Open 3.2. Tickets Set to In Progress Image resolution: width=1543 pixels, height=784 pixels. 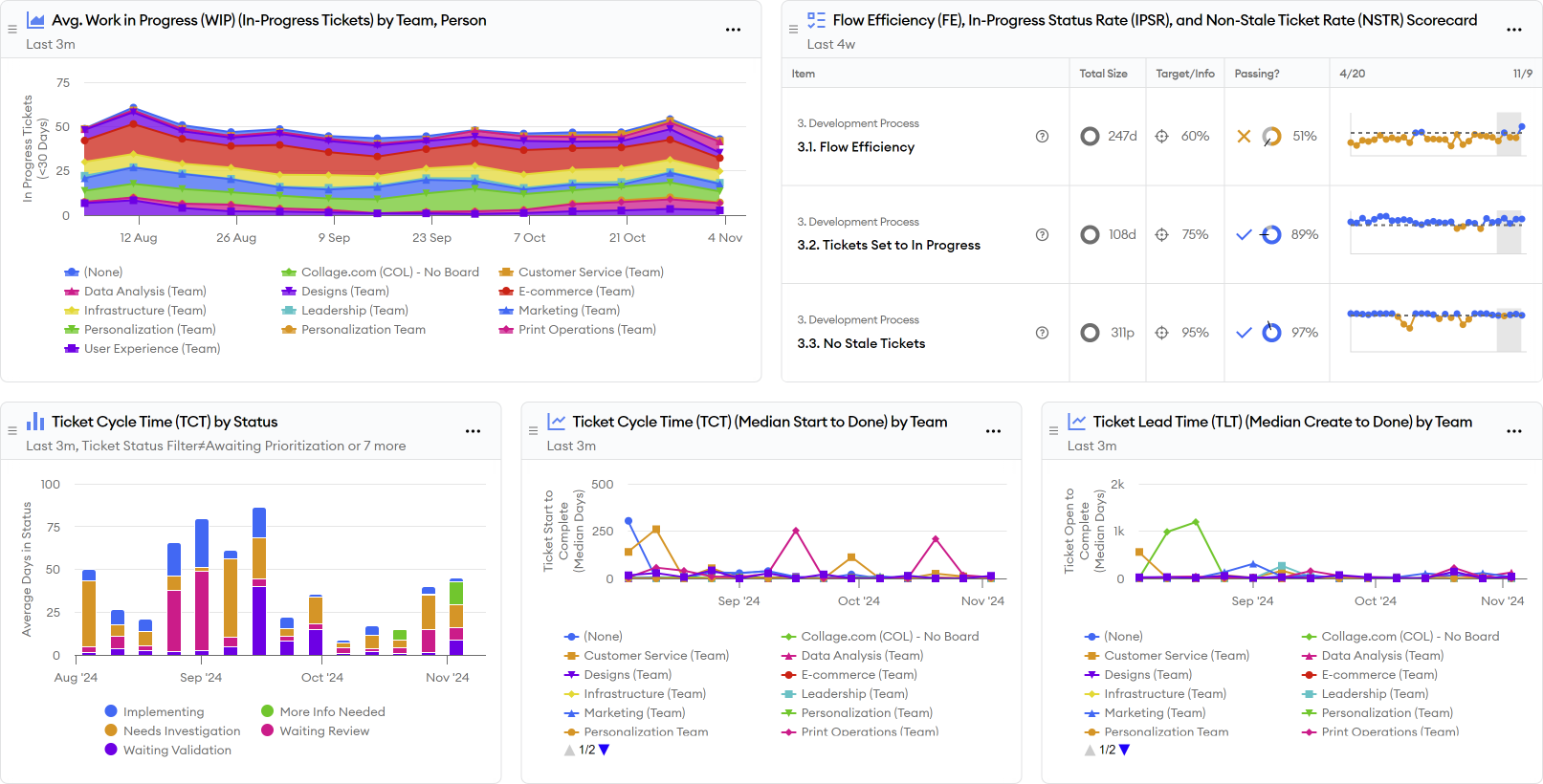[x=888, y=245]
